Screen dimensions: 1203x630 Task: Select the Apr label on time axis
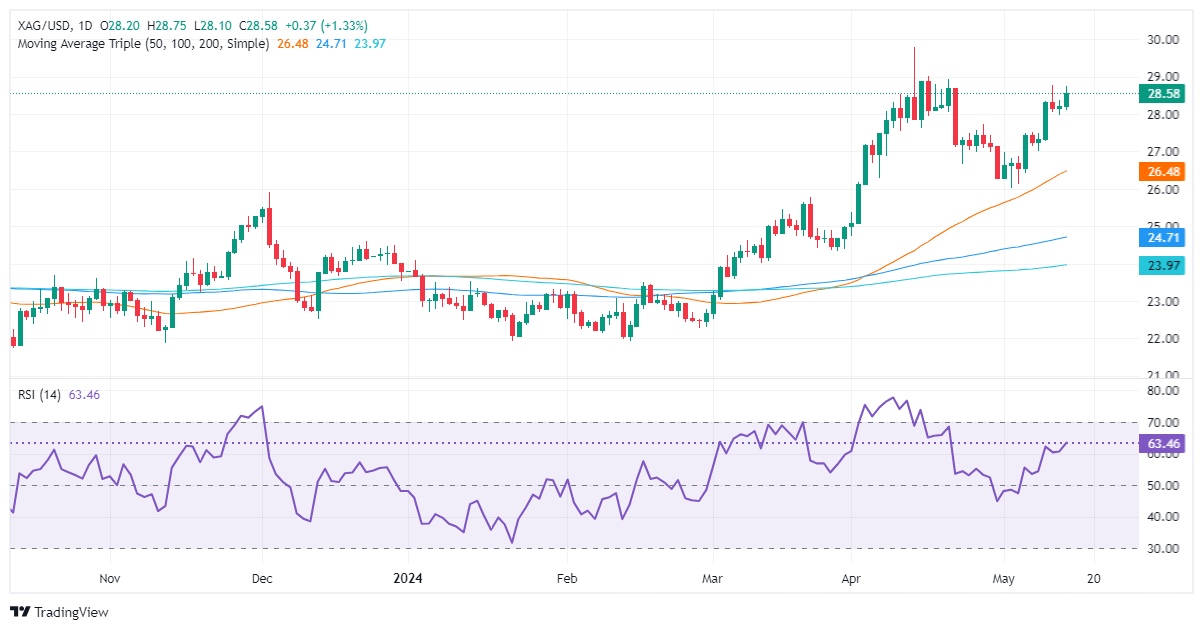tap(851, 578)
